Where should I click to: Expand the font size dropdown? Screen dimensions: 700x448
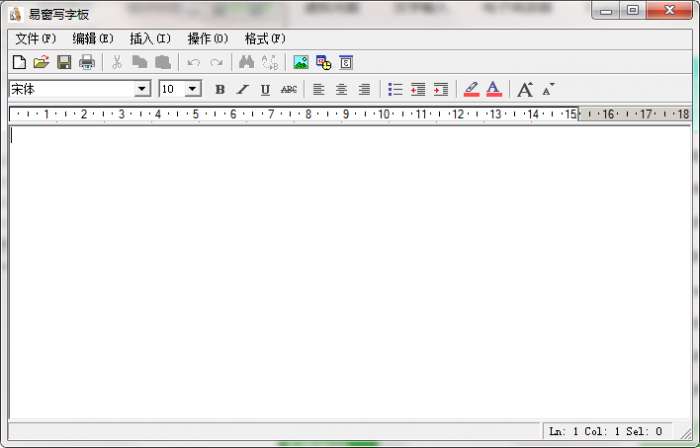coord(192,89)
